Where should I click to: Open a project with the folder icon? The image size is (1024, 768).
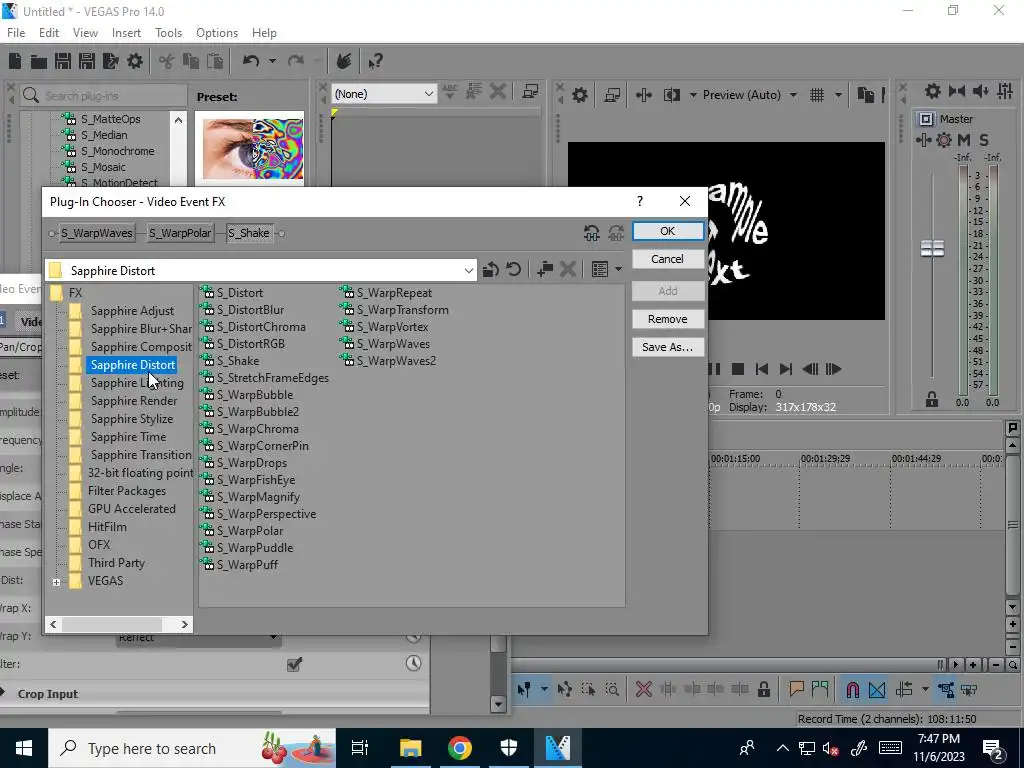tap(39, 61)
